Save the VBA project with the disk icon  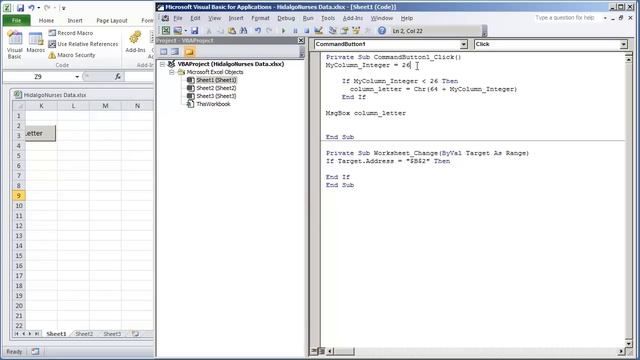pos(195,31)
